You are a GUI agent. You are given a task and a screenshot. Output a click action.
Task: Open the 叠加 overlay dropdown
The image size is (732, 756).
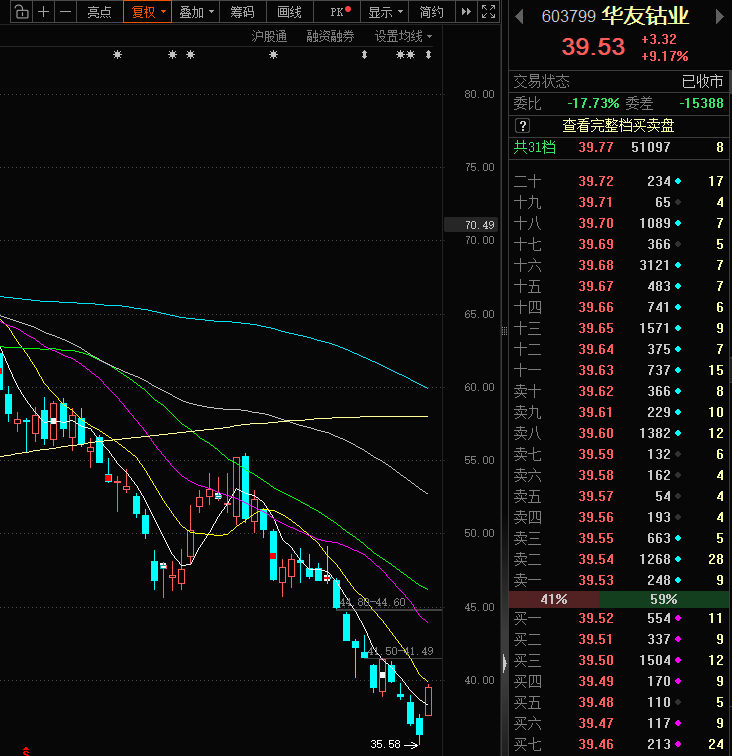click(x=196, y=12)
